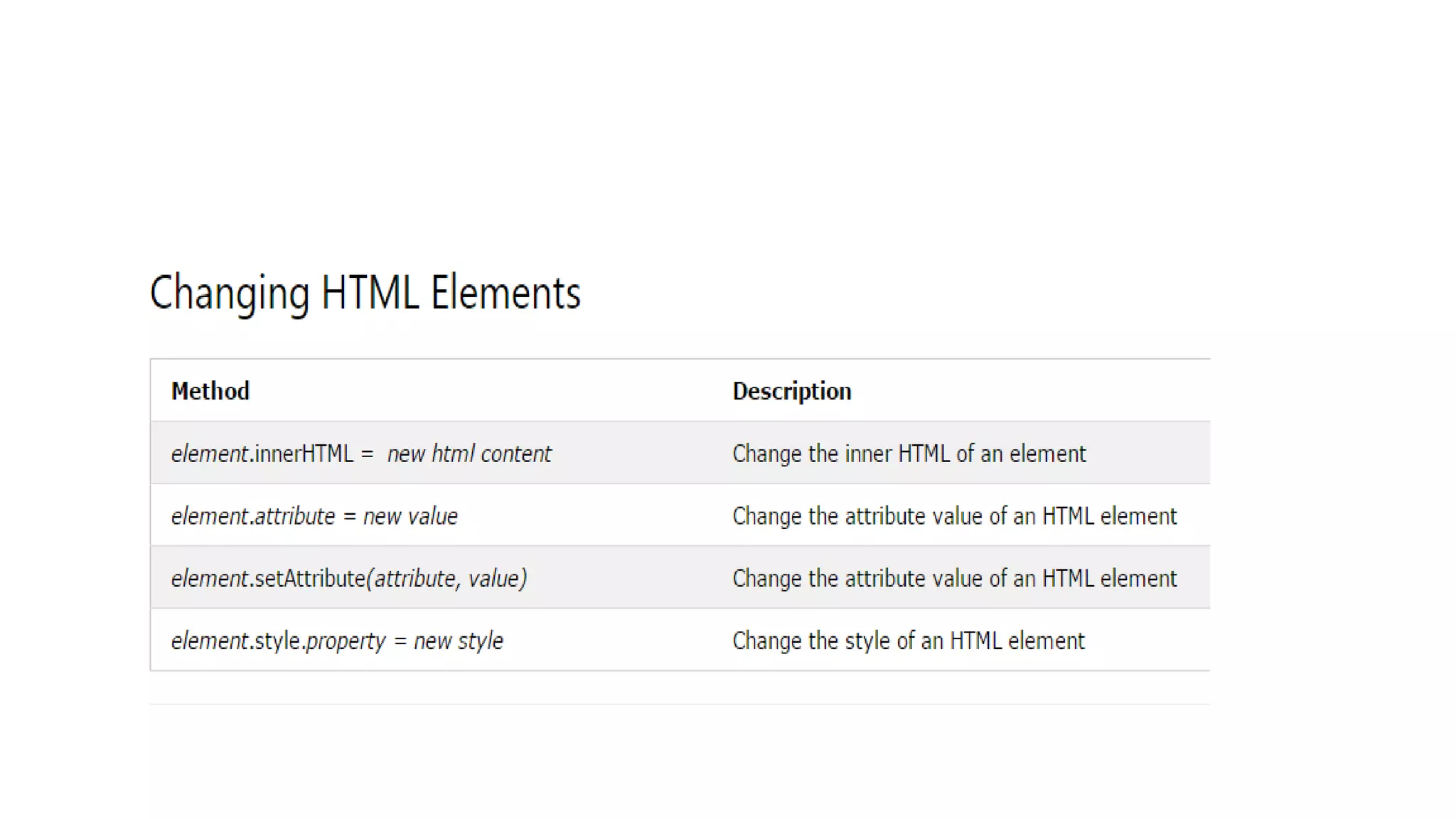
Task: Click the word "Elements" in the title
Action: point(505,293)
